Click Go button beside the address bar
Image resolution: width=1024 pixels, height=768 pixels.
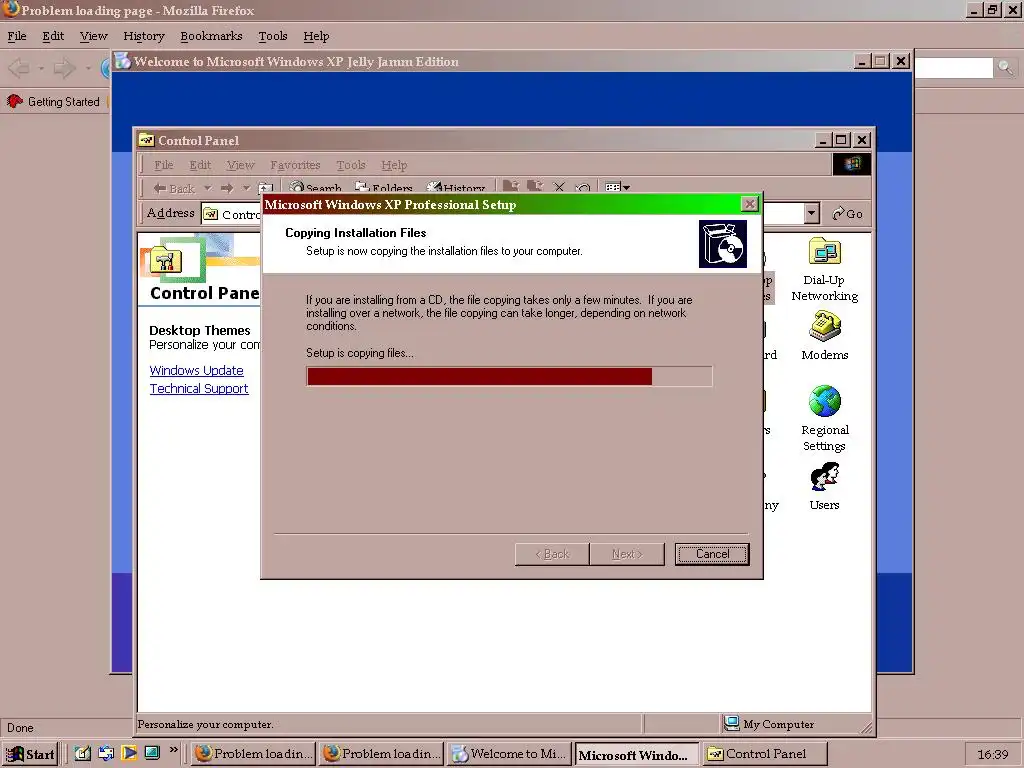(x=848, y=214)
